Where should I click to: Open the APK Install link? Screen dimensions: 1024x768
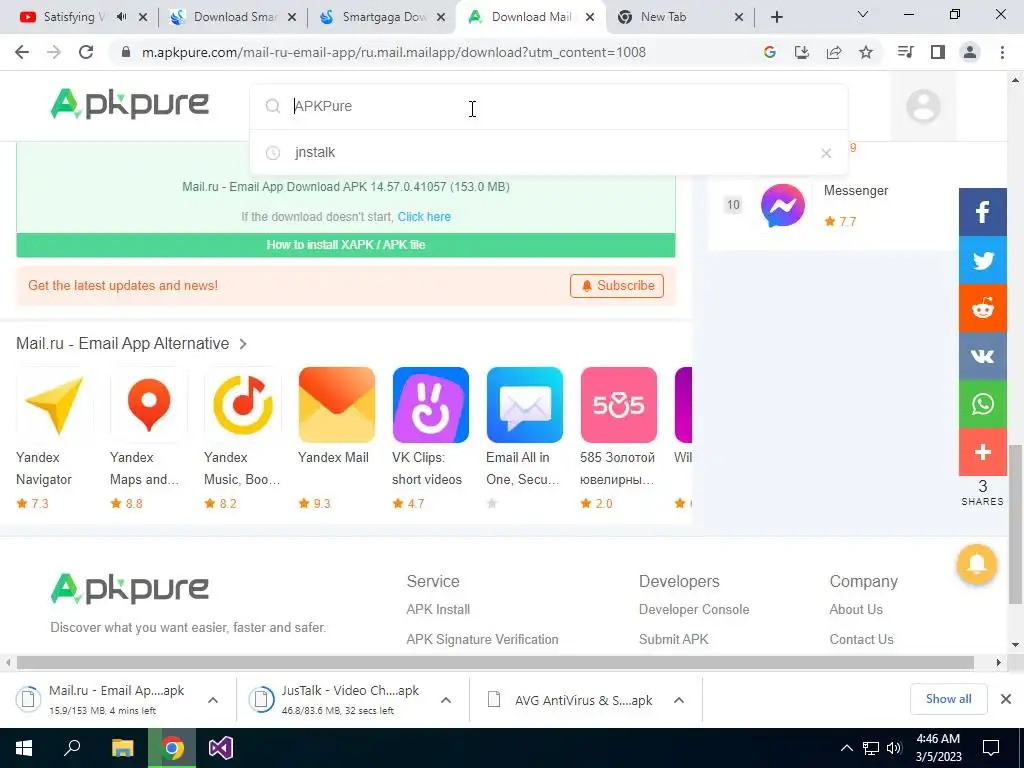click(x=438, y=609)
